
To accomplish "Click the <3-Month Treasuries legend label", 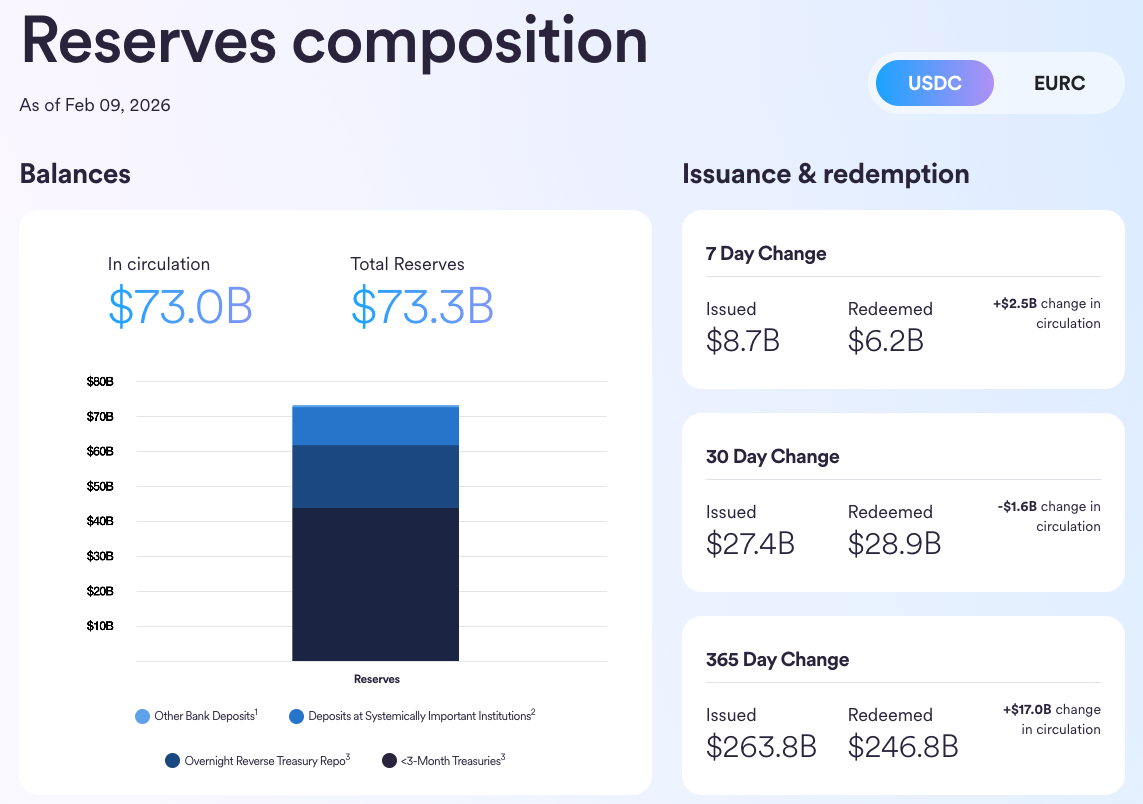I will pos(452,761).
